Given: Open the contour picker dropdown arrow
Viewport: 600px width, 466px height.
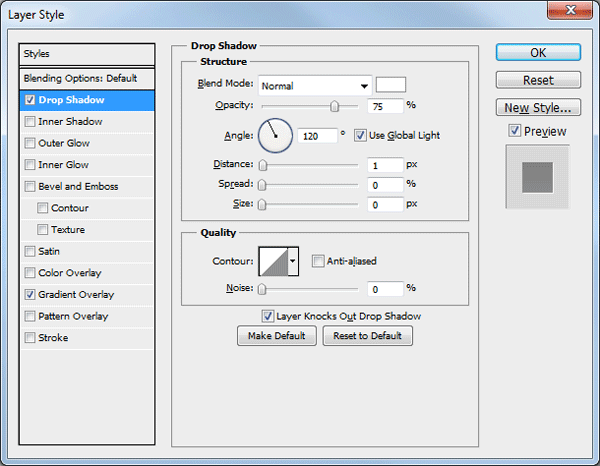Looking at the screenshot, I should (293, 261).
